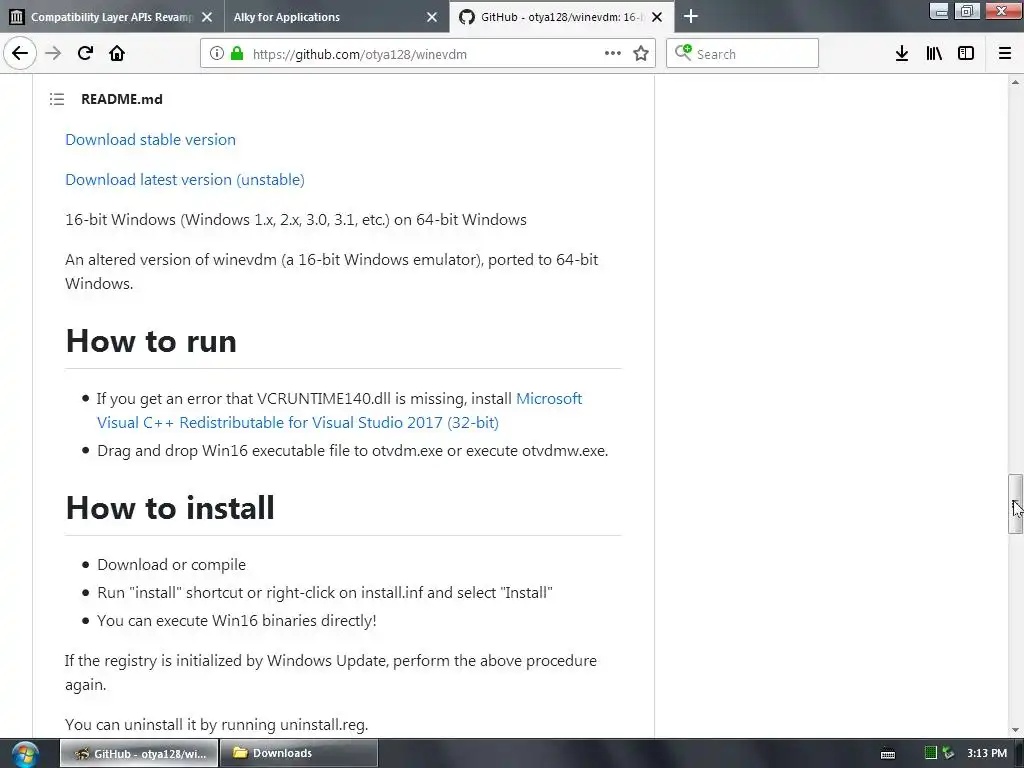
Task: Click Download latest version (unstable) link
Action: [x=185, y=180]
